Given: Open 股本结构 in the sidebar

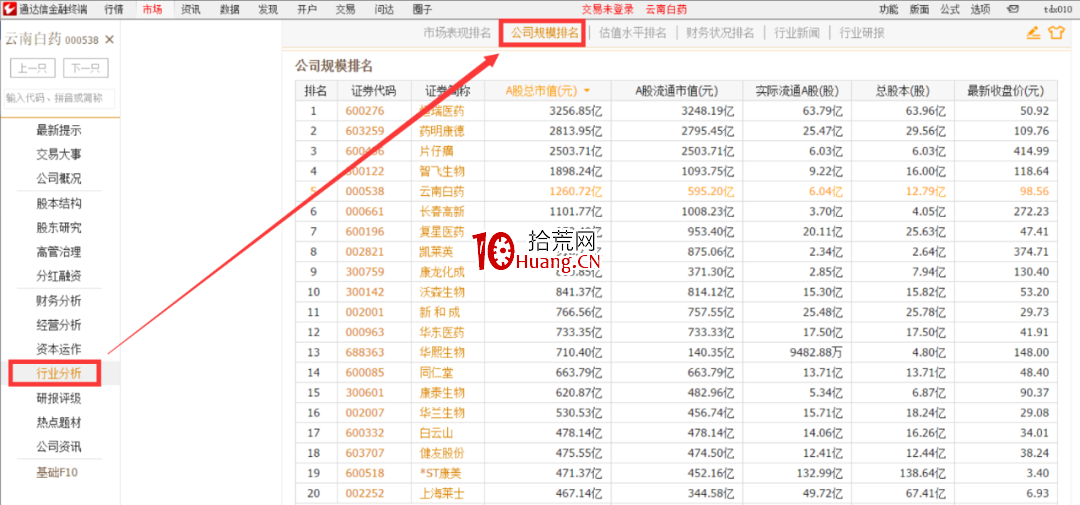Looking at the screenshot, I should coord(59,204).
